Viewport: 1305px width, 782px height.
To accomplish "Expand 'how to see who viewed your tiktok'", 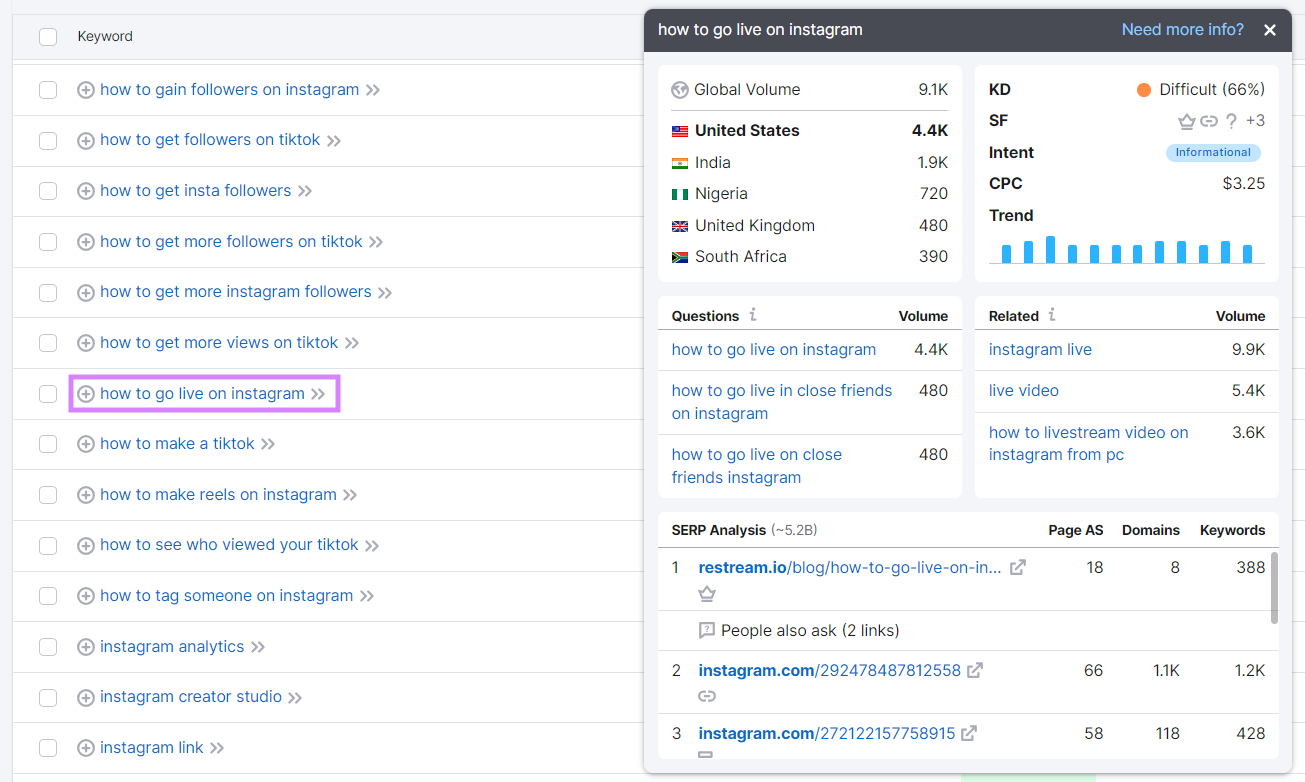I will 373,545.
